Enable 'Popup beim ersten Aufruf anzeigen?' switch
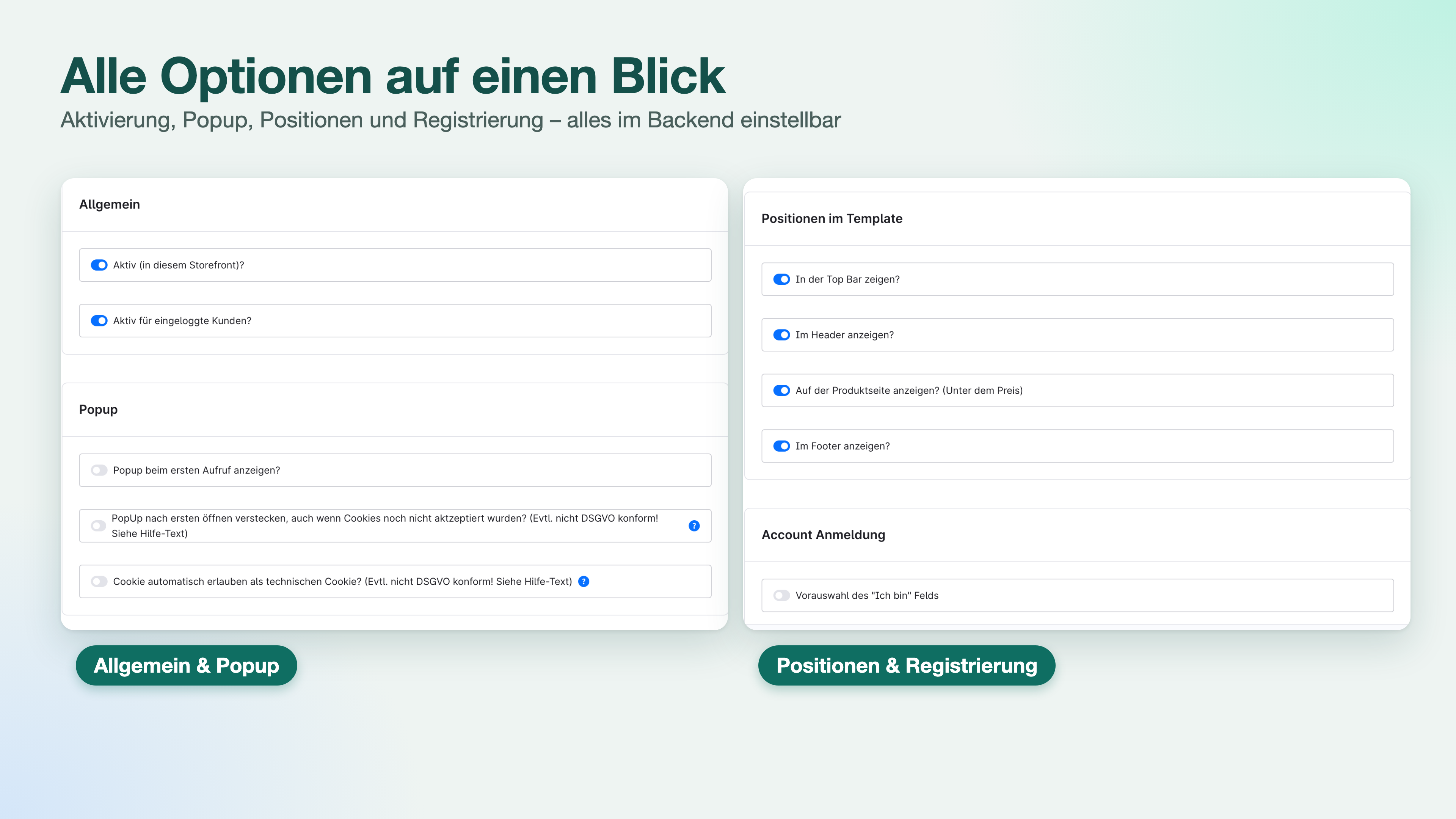 pos(99,470)
